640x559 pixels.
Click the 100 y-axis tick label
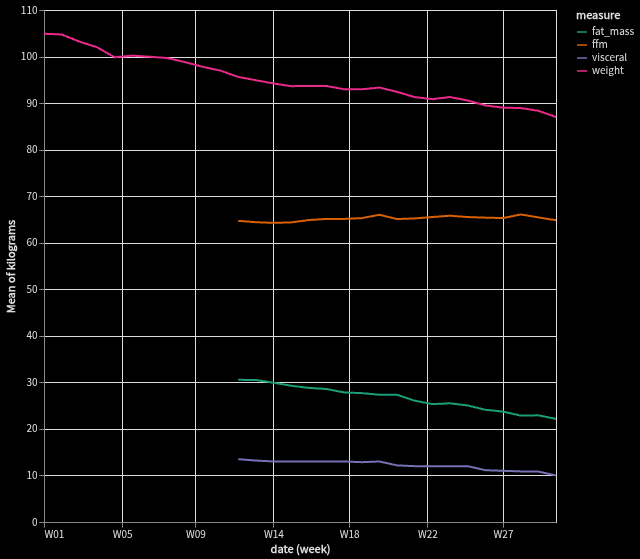29,57
